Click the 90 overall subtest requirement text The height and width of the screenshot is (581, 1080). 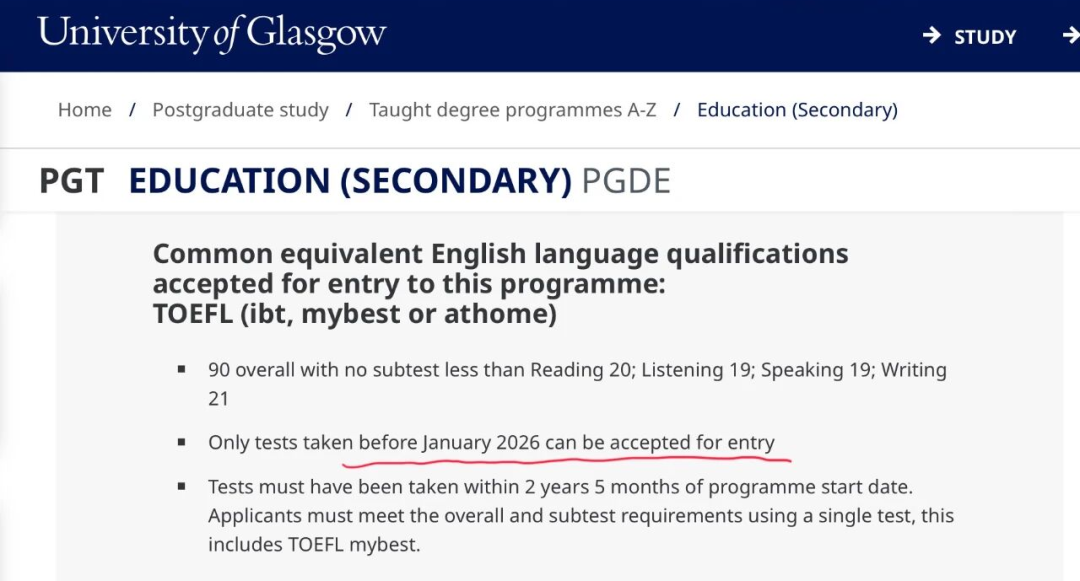576,370
